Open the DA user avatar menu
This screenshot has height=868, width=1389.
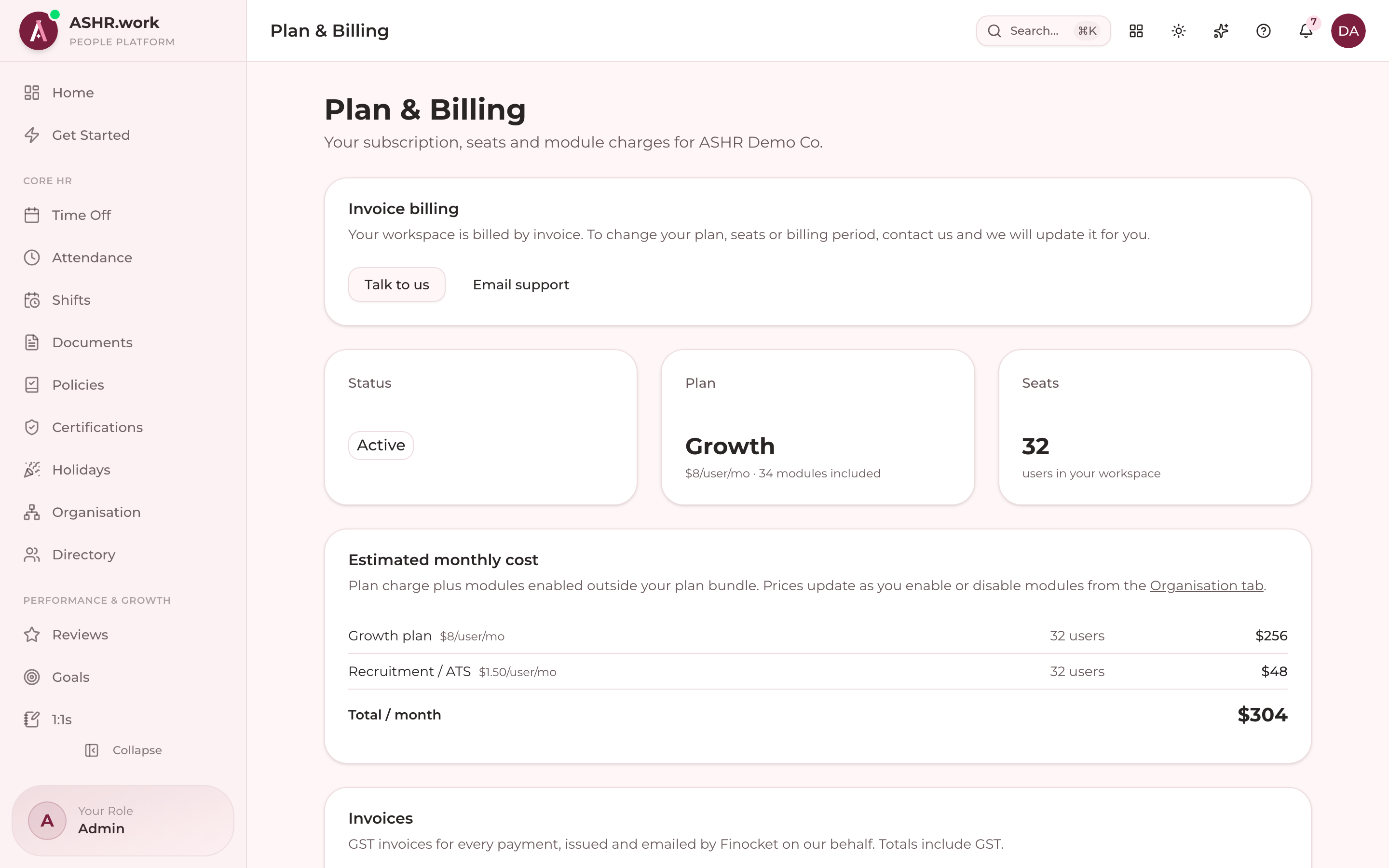[x=1348, y=31]
